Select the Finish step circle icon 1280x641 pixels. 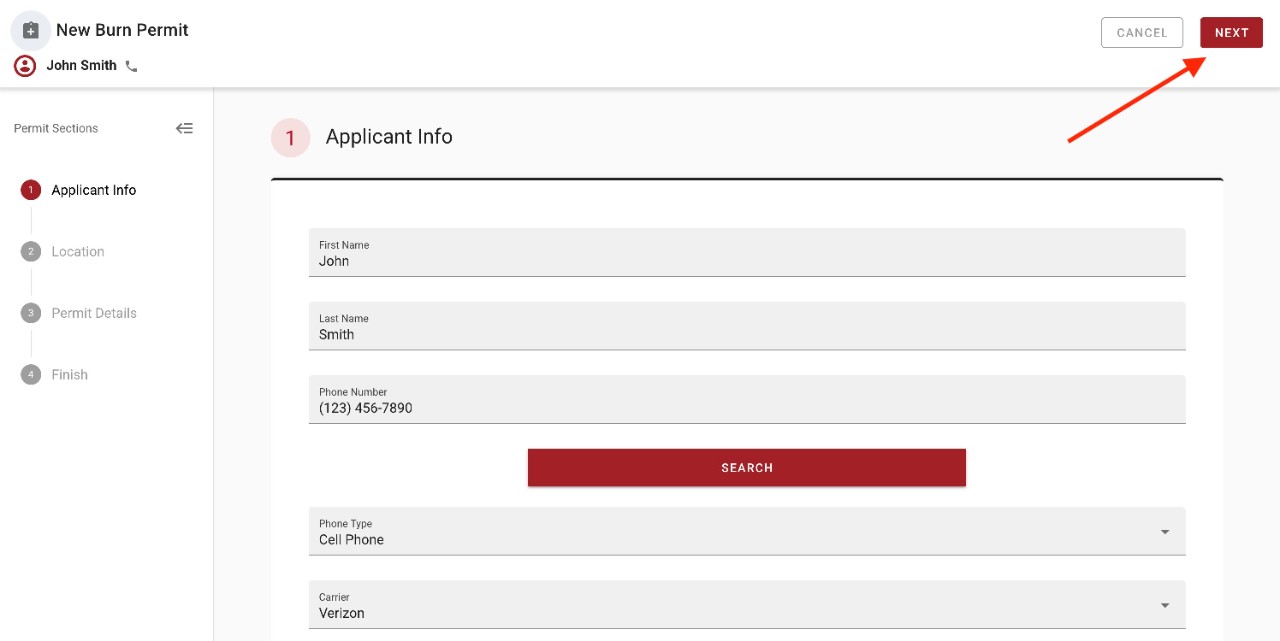[31, 374]
